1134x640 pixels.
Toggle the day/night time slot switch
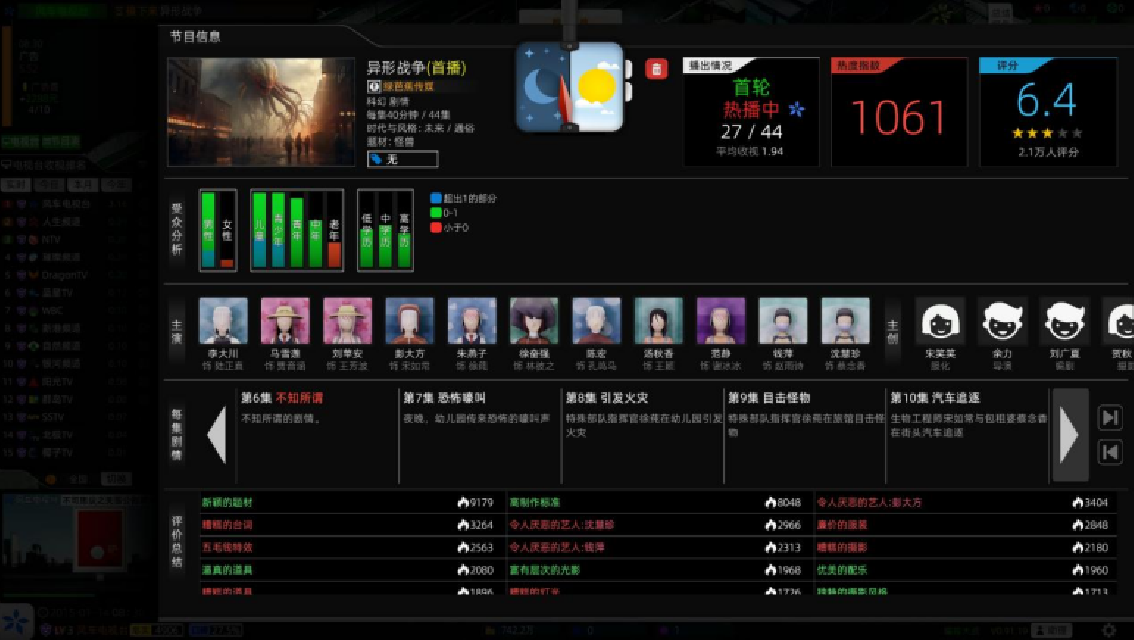click(x=570, y=88)
